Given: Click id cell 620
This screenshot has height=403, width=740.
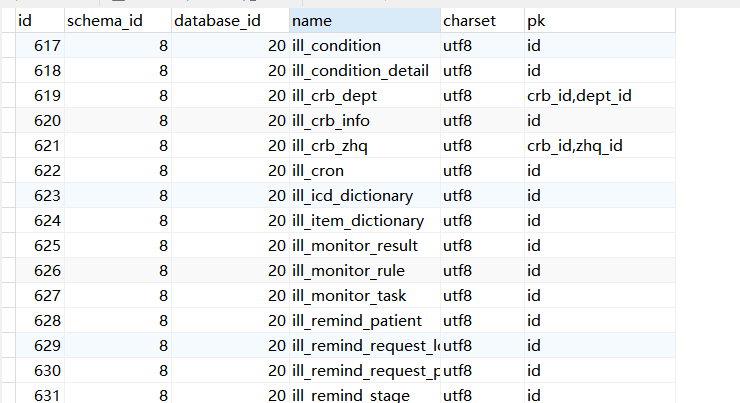Looking at the screenshot, I should point(40,121).
